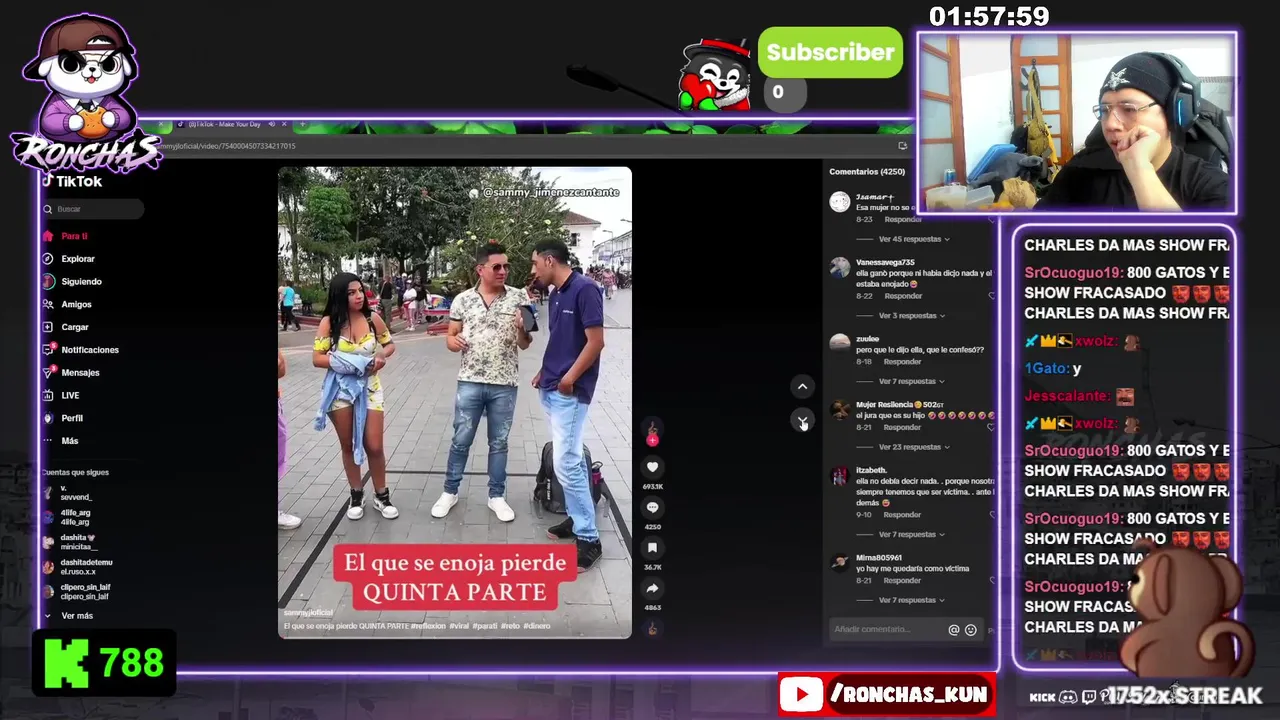Viewport: 1280px width, 720px height.
Task: Click the Mensajes paper-plane icon
Action: point(48,373)
